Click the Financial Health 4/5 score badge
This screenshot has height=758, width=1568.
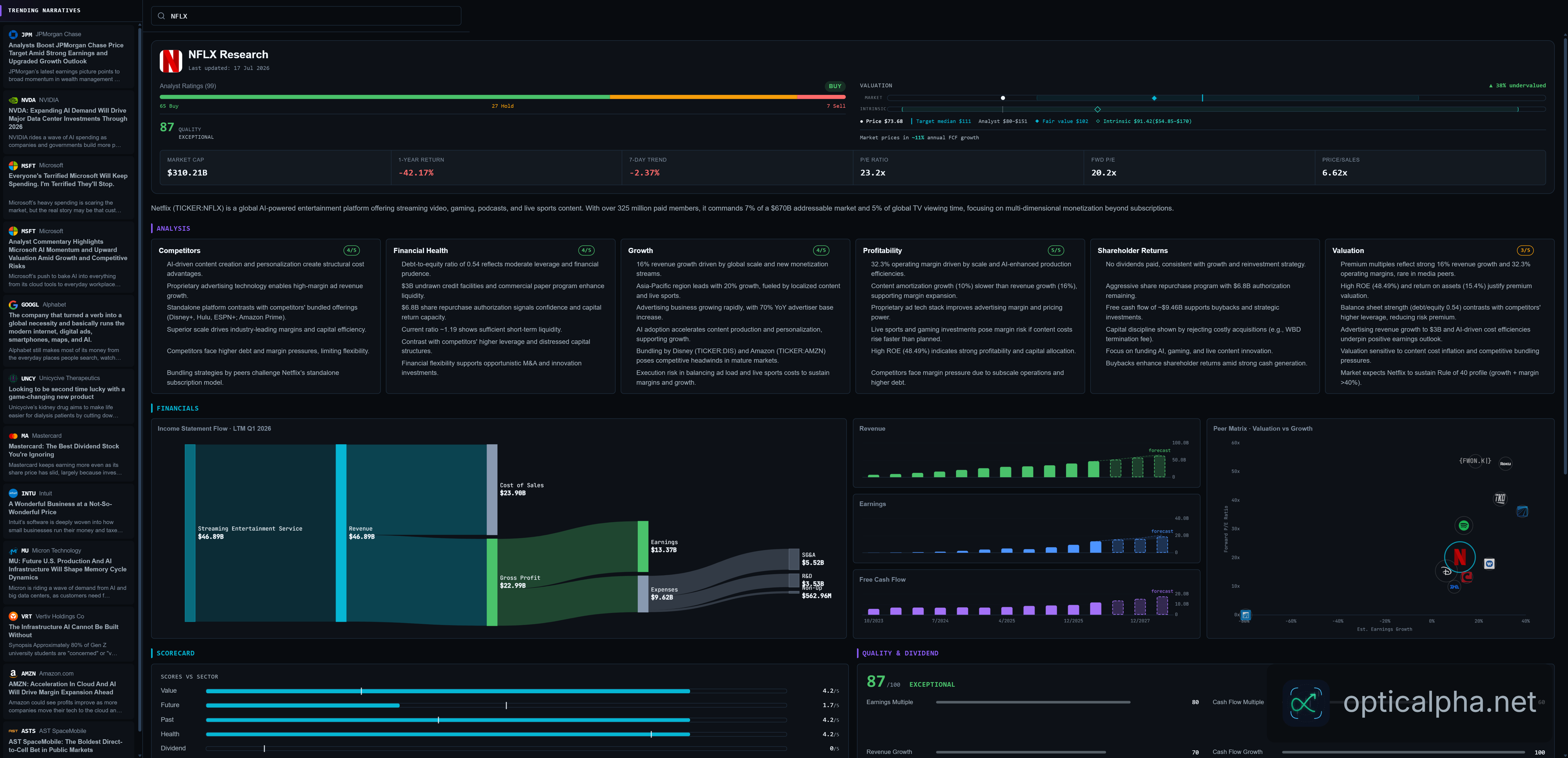tap(586, 251)
